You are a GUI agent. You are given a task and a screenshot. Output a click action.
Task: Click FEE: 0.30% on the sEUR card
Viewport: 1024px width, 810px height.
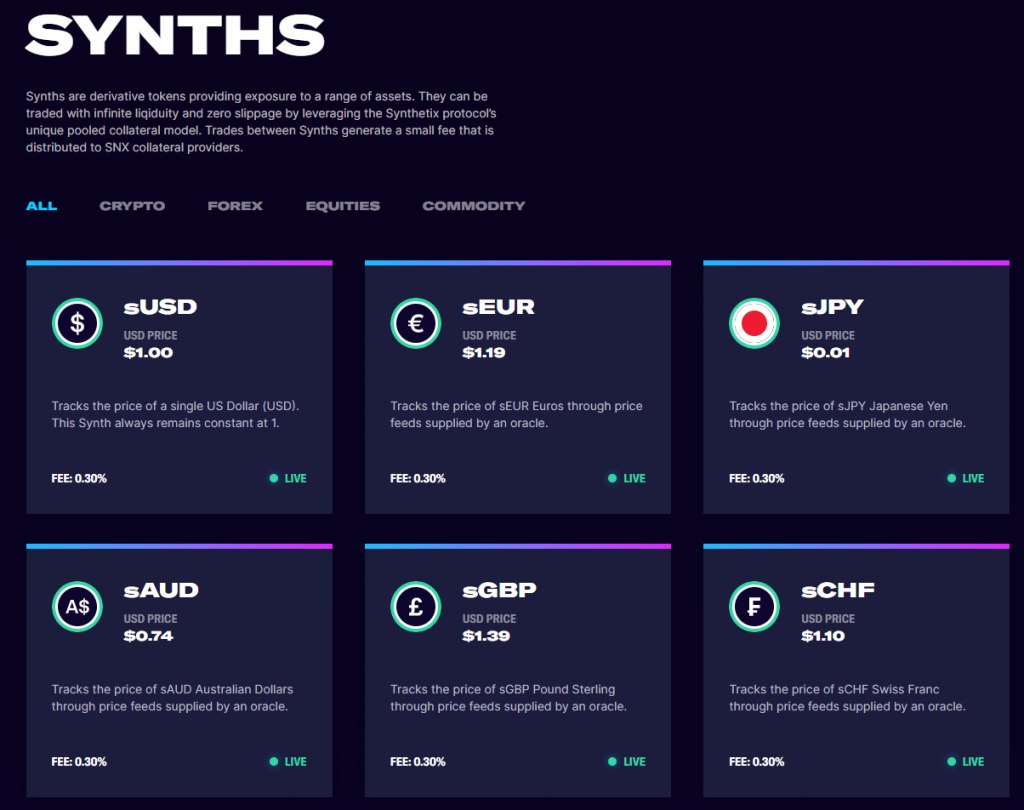(418, 478)
